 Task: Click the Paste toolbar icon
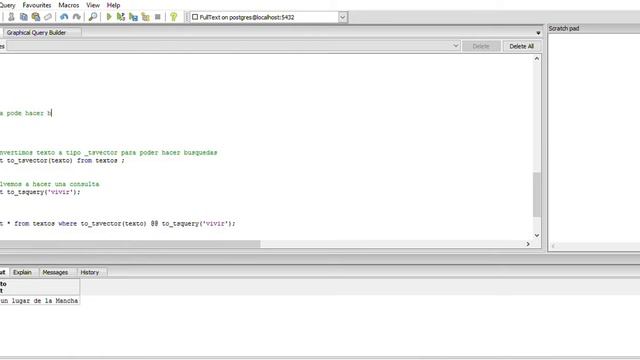pos(36,17)
